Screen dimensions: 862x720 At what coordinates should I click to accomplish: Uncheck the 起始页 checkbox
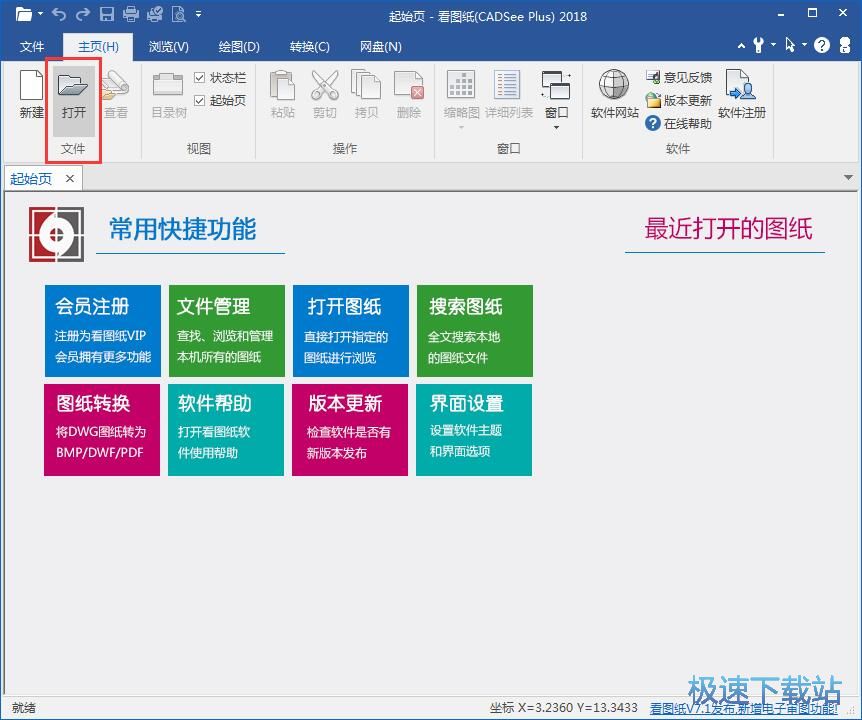200,101
